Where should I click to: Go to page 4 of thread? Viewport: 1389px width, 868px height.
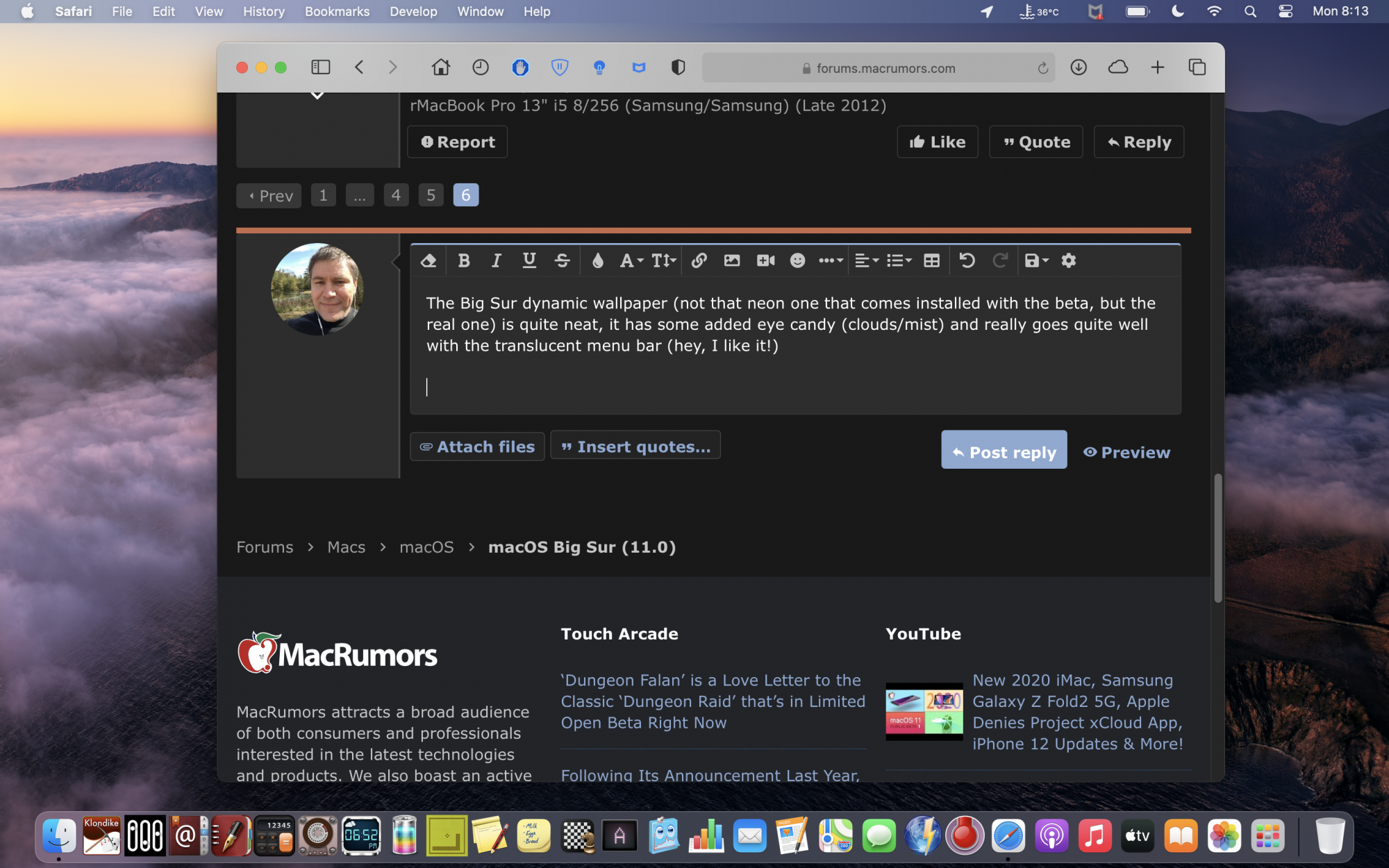pyautogui.click(x=396, y=195)
